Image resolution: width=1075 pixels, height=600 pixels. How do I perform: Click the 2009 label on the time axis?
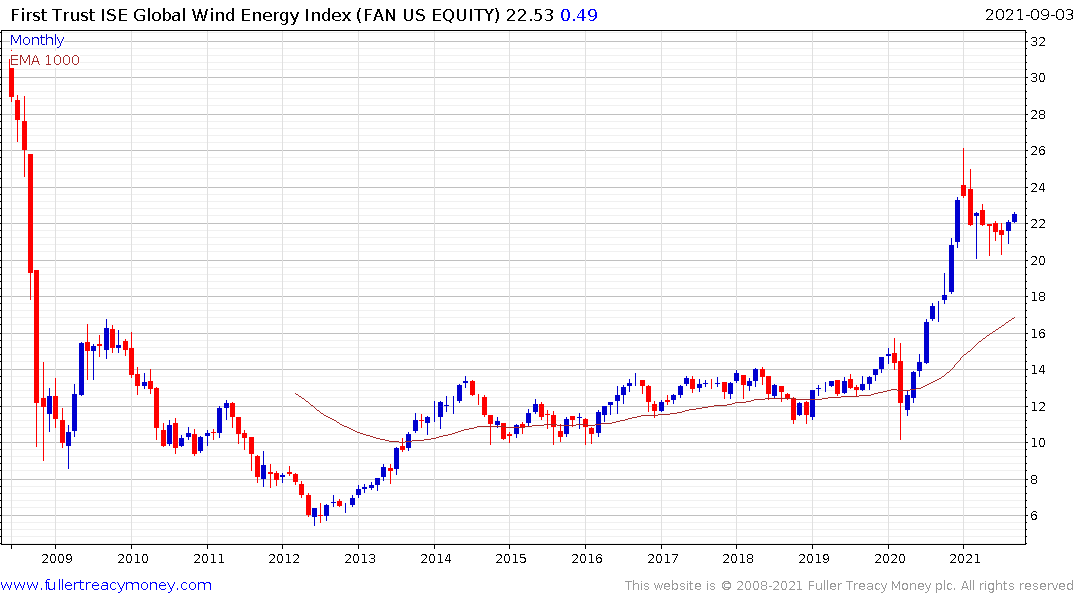[x=57, y=558]
